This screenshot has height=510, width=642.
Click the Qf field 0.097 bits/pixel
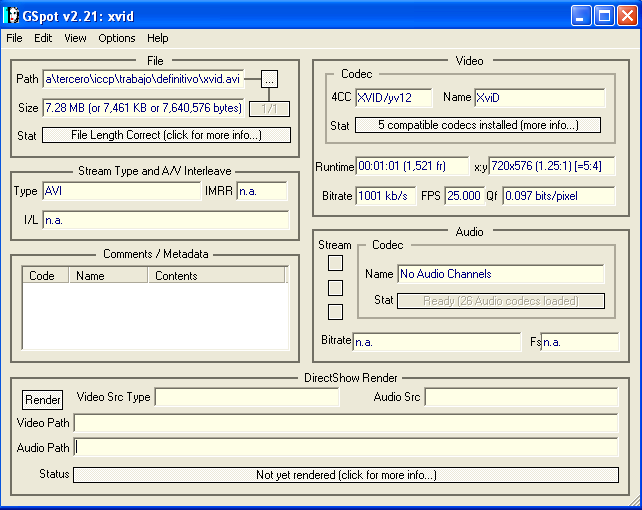(x=558, y=196)
